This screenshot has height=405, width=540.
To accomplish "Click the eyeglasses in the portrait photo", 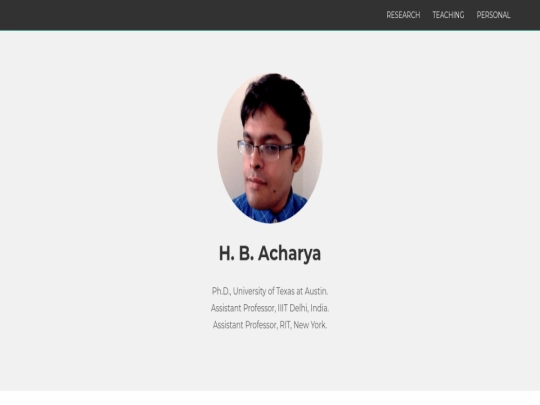I will [x=266, y=150].
